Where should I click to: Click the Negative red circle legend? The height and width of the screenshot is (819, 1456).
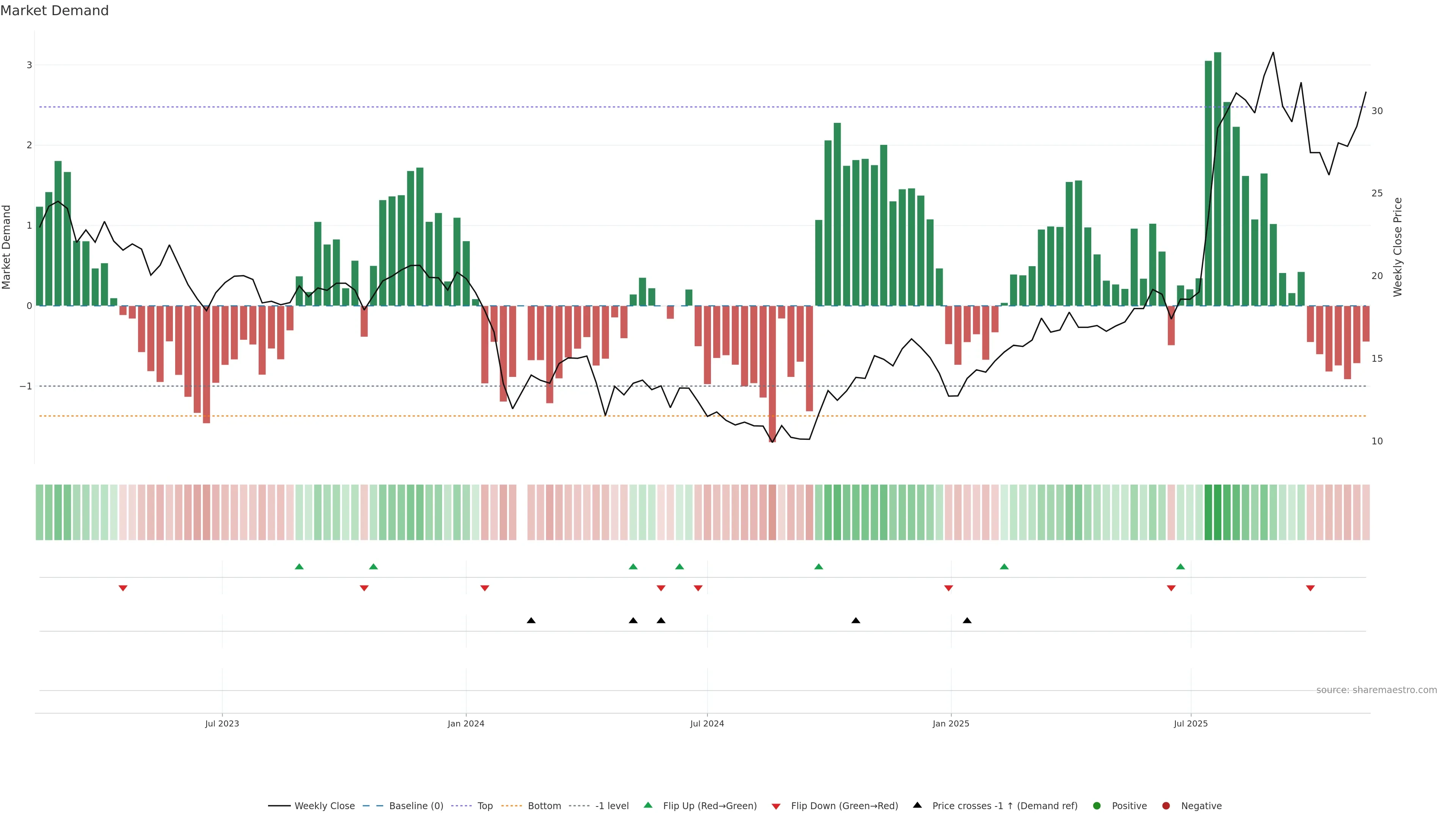[1166, 805]
